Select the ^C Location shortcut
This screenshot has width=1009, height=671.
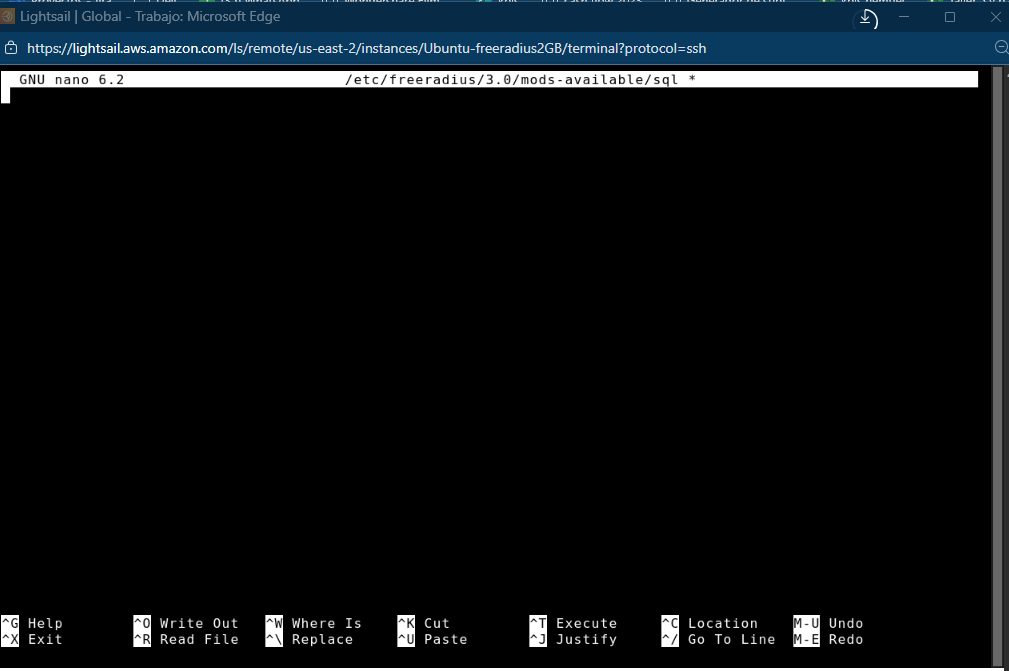pos(709,623)
